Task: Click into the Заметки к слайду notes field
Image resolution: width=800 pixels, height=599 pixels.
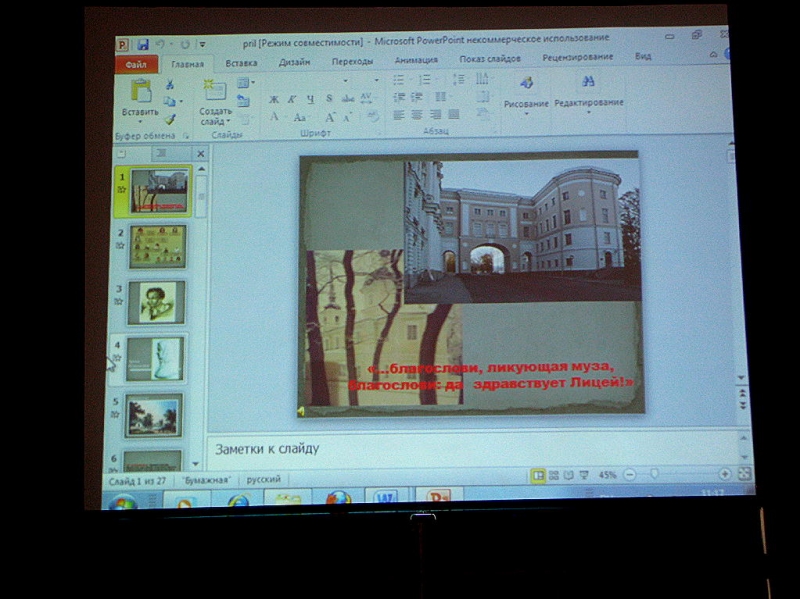Action: (472, 449)
